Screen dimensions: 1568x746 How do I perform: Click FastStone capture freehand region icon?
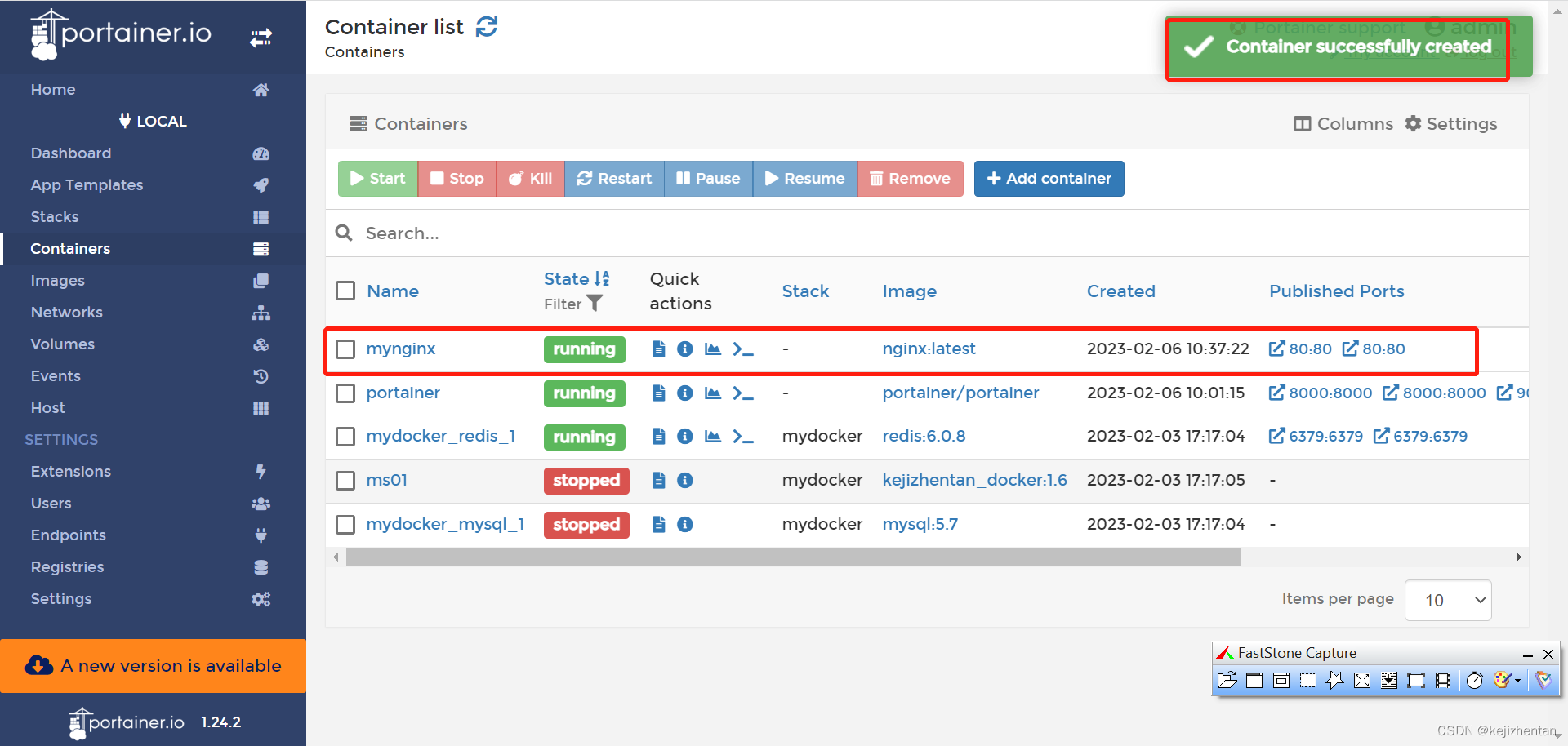(x=1335, y=681)
